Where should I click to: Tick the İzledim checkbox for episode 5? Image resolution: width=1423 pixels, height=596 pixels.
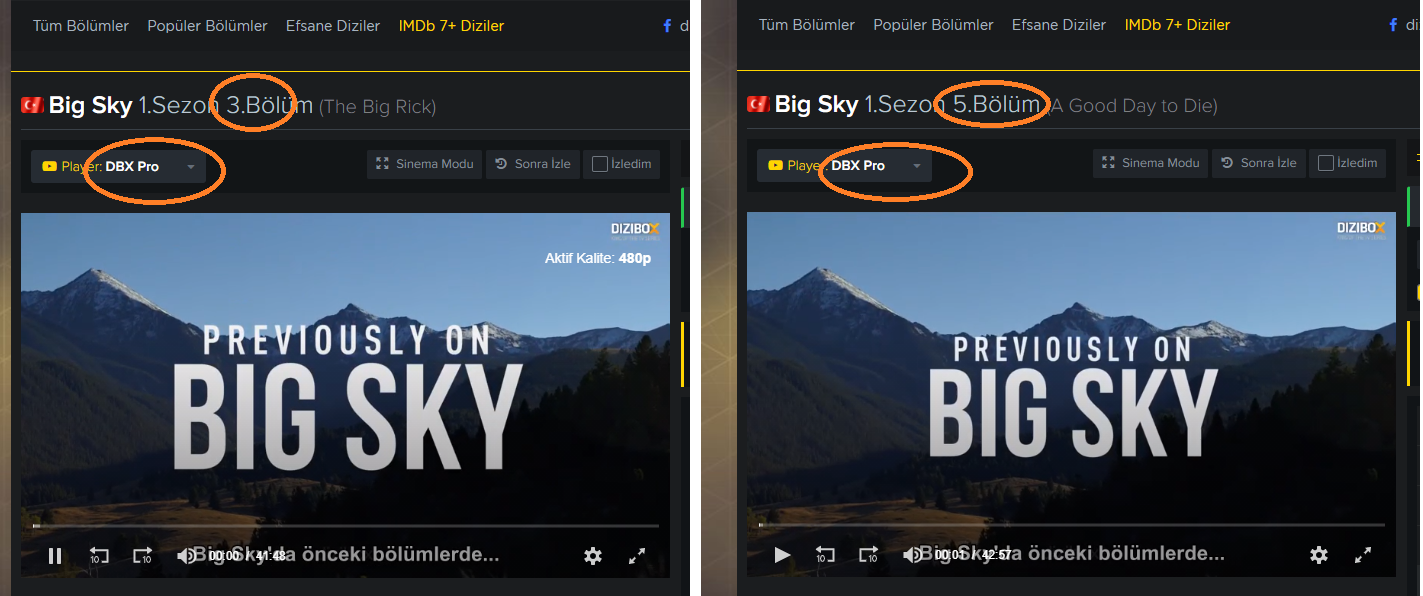[1326, 164]
